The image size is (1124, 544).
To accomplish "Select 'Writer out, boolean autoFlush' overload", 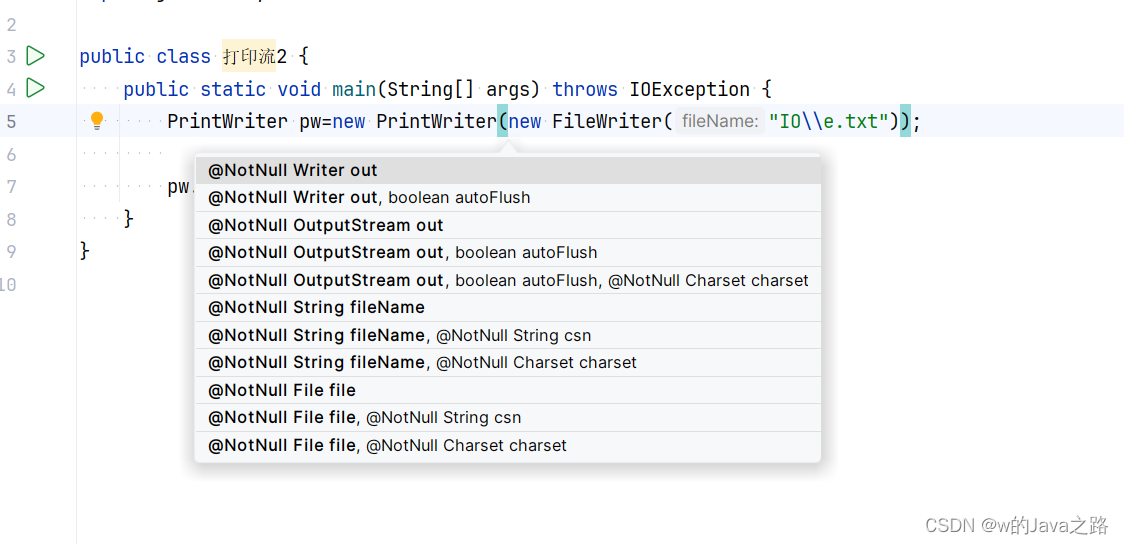I will click(x=369, y=198).
